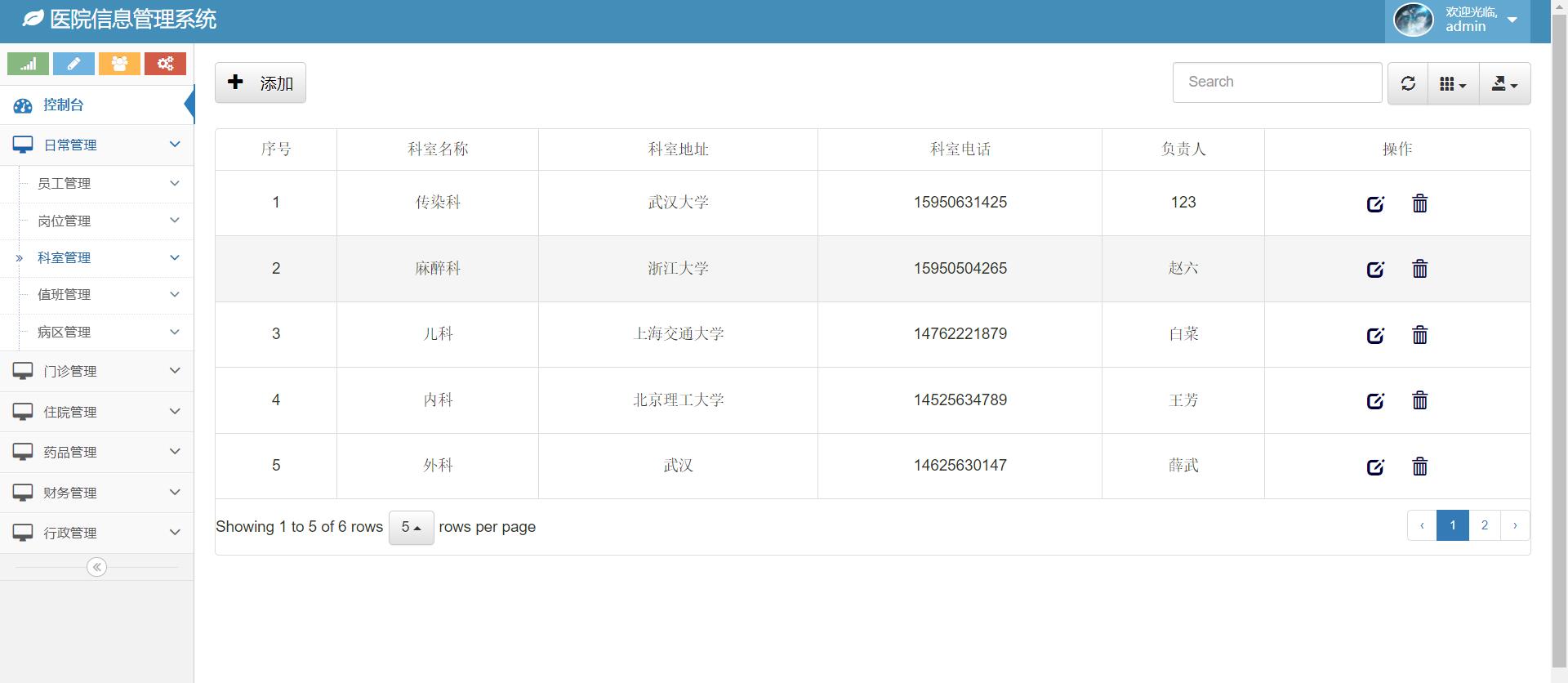Viewport: 1568px width, 683px height.
Task: Go to previous page arrow
Action: click(1422, 525)
